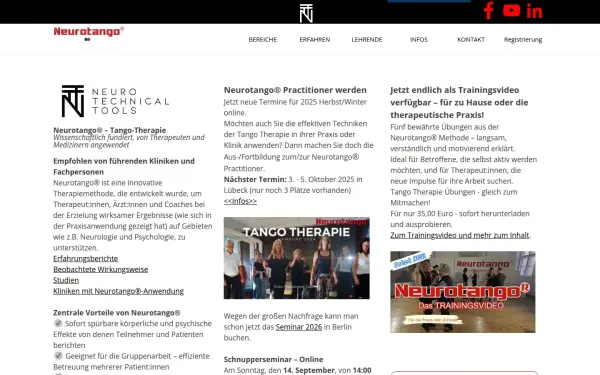The image size is (600, 375).
Task: Open the Studien link
Action: click(66, 280)
